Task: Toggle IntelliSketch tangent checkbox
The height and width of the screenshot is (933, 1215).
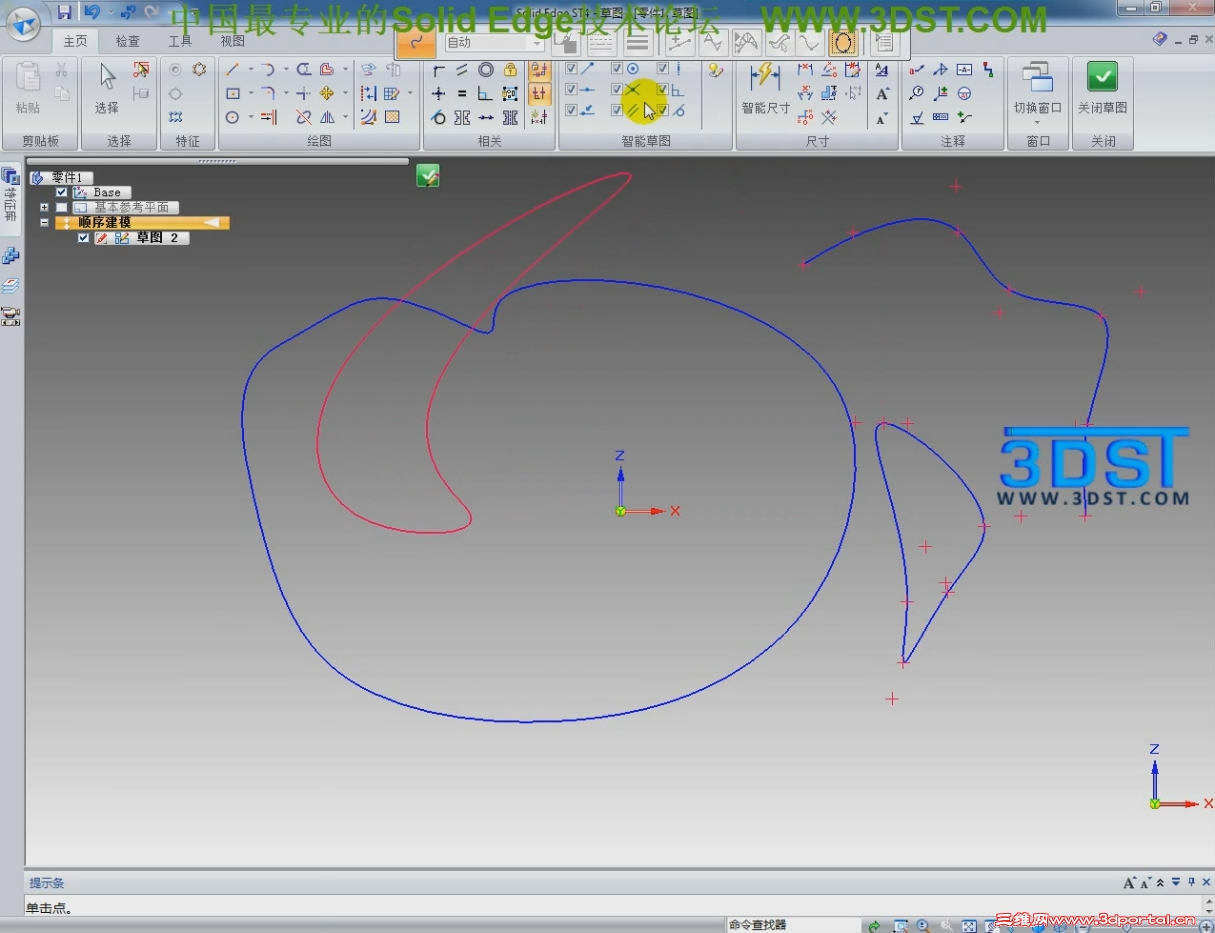Action: (663, 110)
